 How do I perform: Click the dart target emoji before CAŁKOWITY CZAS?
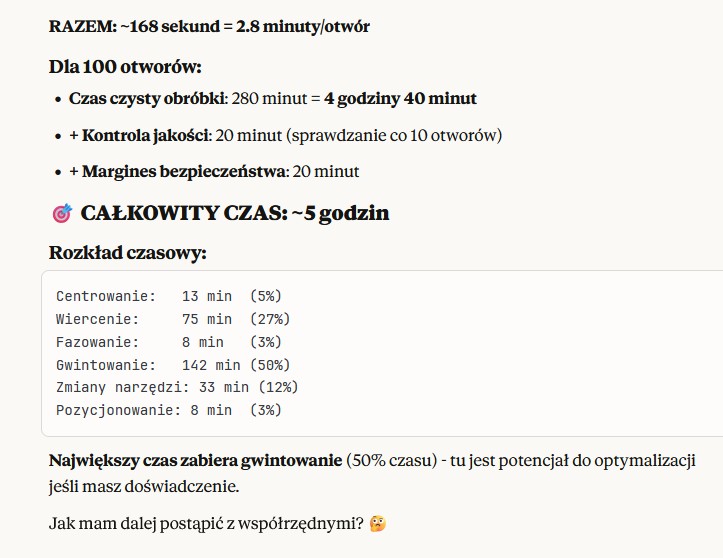[61, 213]
